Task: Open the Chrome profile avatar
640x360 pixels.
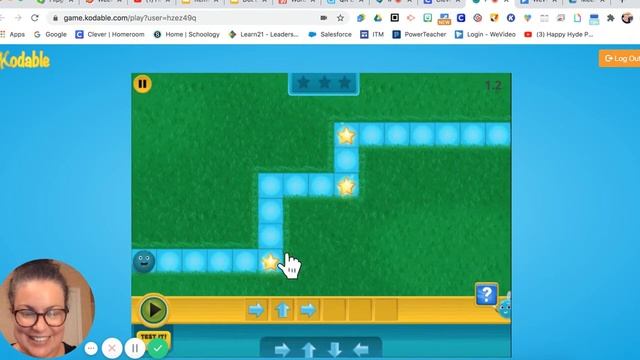Action: (627, 18)
